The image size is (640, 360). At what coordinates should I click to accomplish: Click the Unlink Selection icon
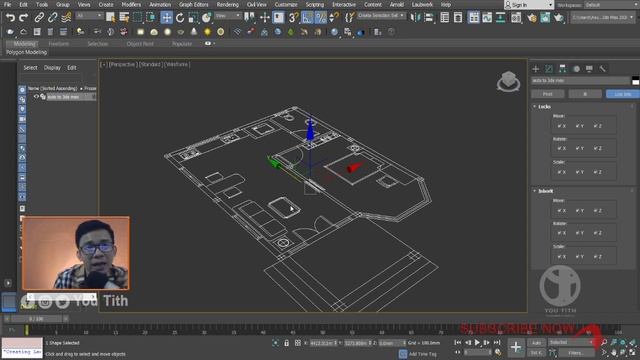52,18
